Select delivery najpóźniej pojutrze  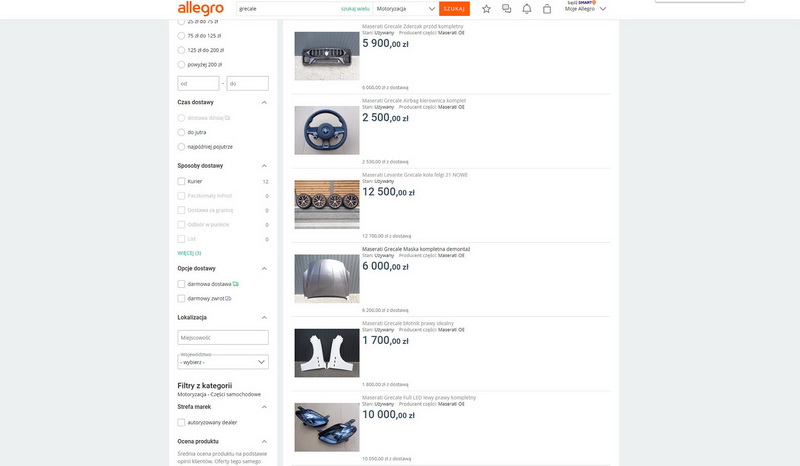click(x=181, y=146)
